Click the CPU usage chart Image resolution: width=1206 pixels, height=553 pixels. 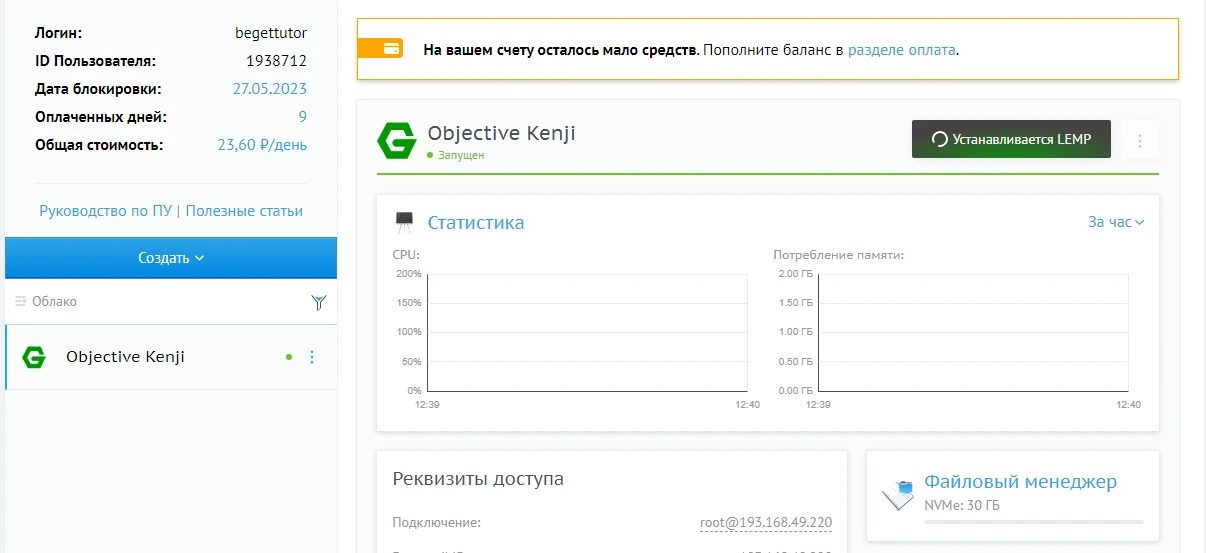[587, 332]
